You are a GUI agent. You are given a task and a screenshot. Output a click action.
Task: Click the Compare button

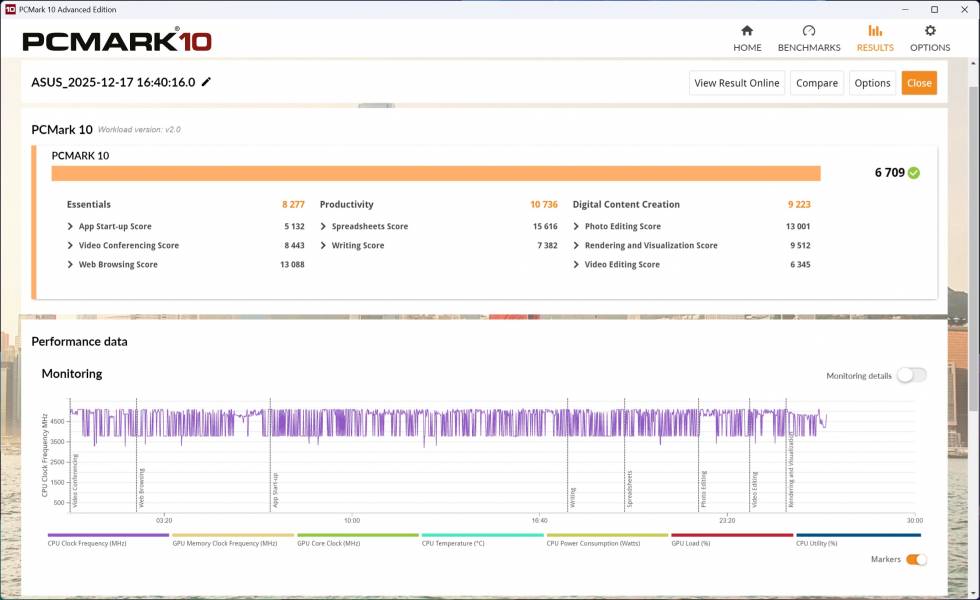[816, 83]
